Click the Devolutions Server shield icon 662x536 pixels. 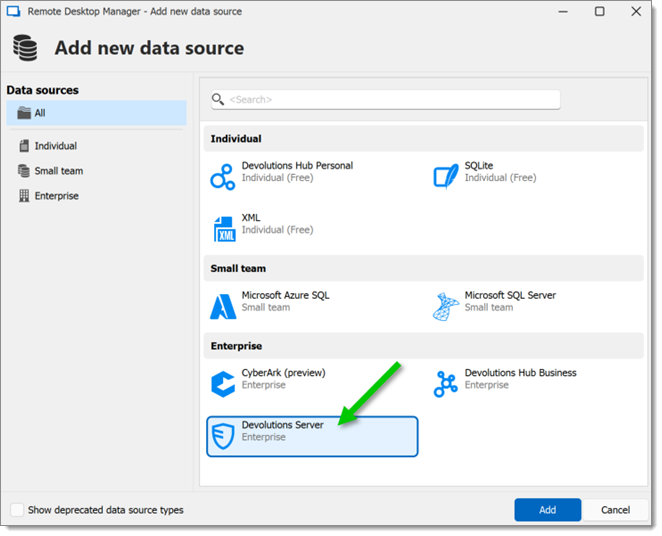click(223, 436)
